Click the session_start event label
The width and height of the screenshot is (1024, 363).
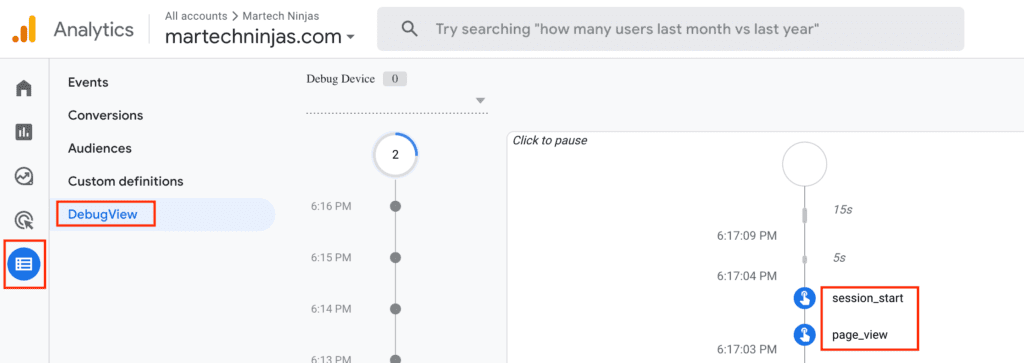click(x=867, y=298)
